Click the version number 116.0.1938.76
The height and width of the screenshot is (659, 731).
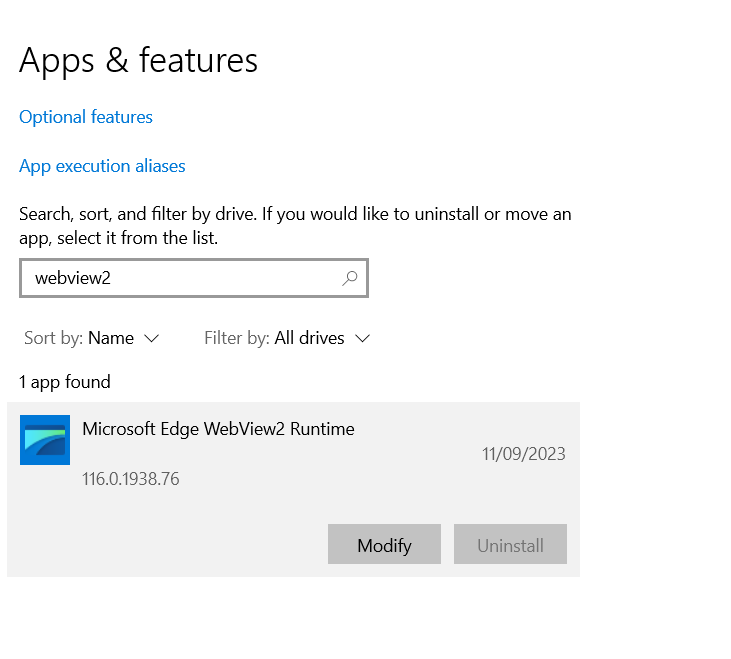[131, 479]
